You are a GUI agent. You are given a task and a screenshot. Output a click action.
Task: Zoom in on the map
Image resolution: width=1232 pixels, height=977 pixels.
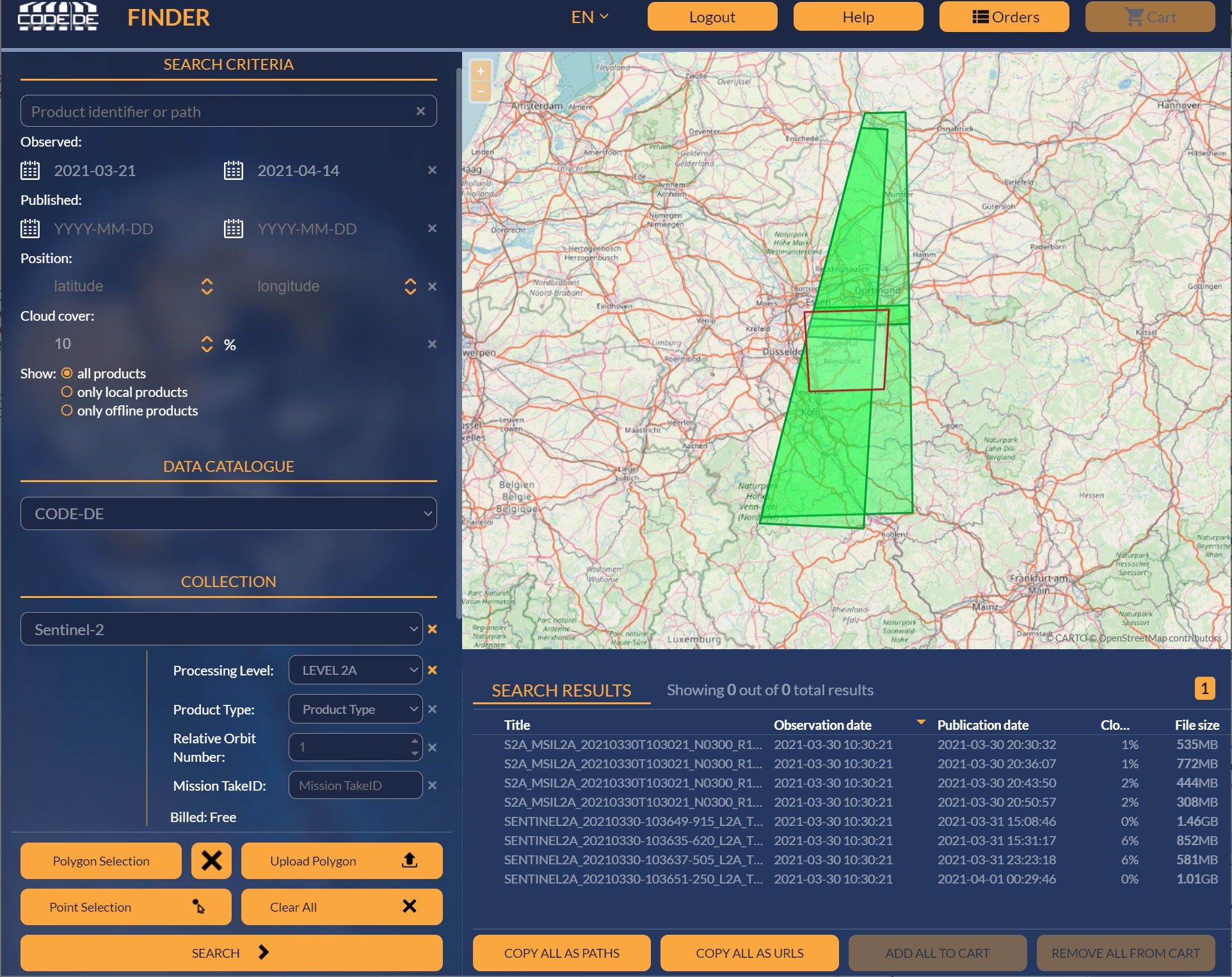click(x=481, y=71)
